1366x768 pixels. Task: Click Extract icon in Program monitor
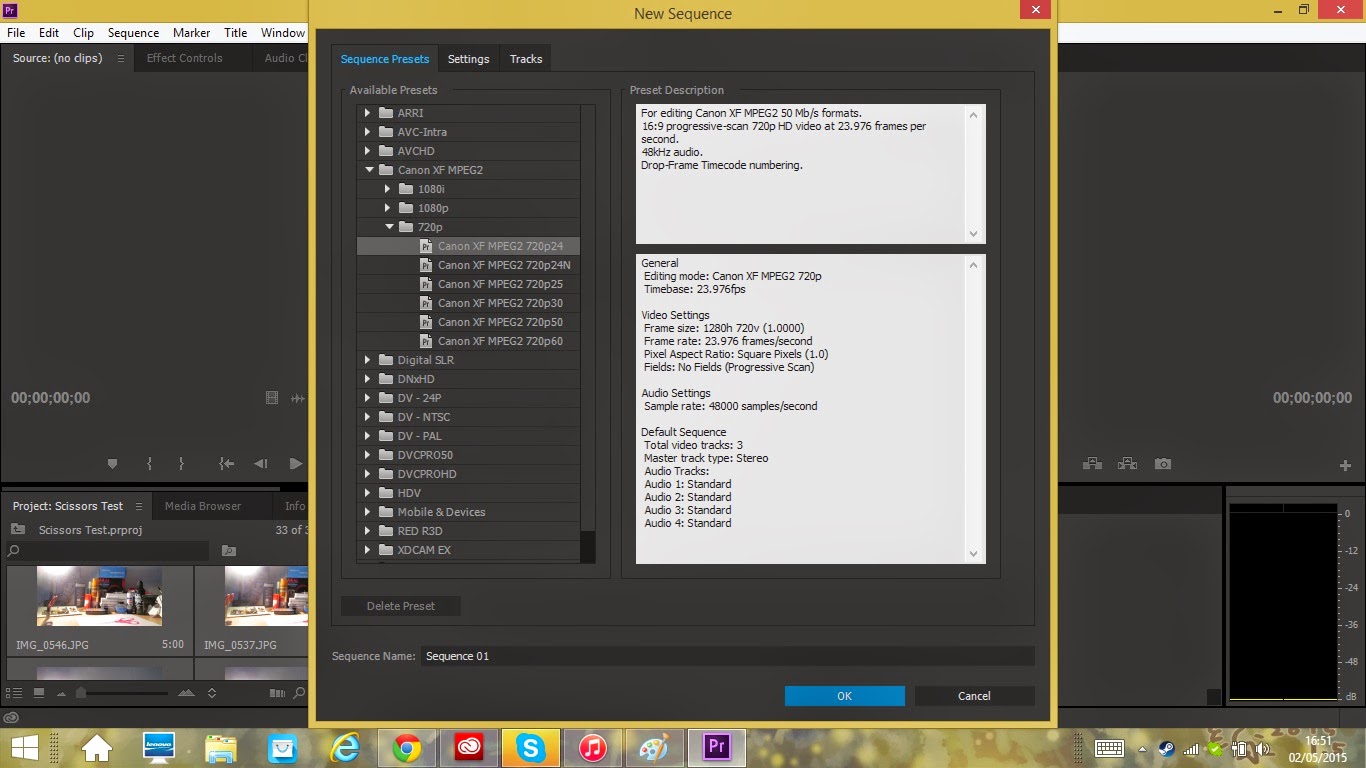(x=1128, y=464)
